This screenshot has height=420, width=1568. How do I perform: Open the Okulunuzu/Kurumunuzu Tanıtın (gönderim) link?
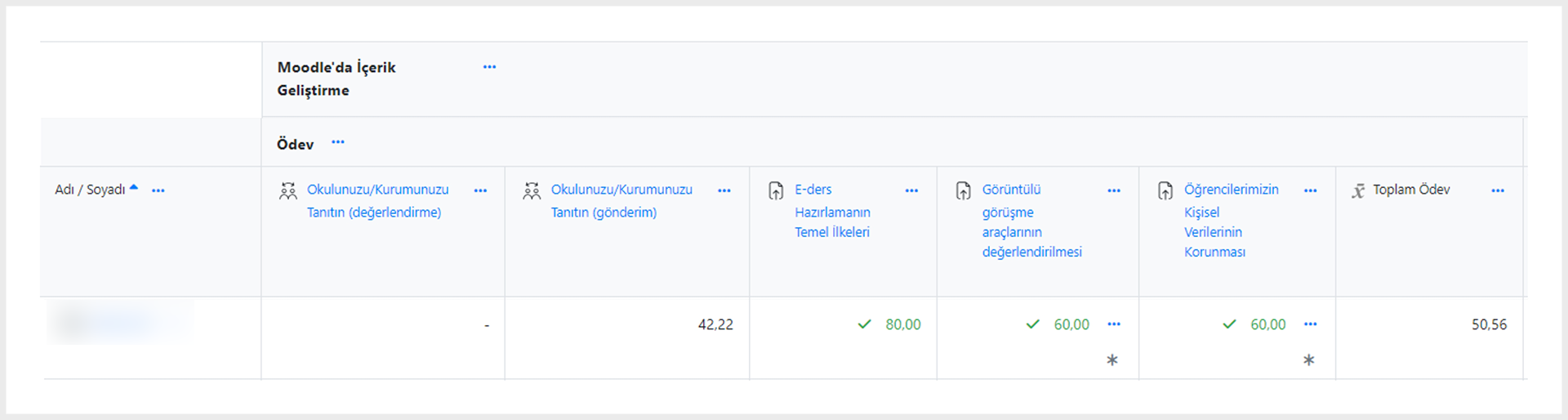[x=621, y=201]
